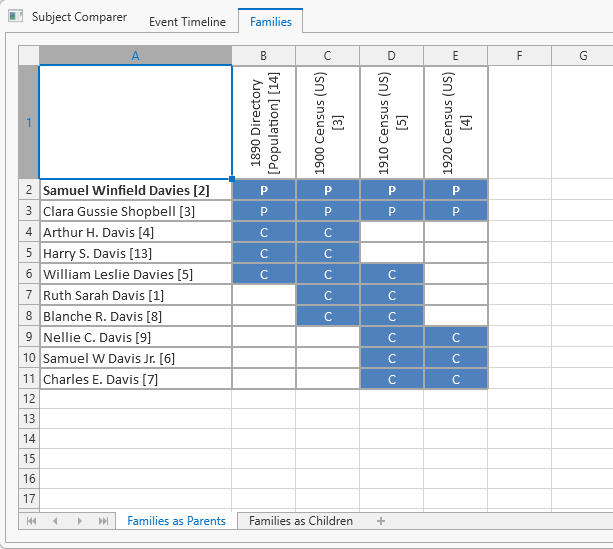Click 1920 Census P cell for Samuel Winfield

point(455,190)
